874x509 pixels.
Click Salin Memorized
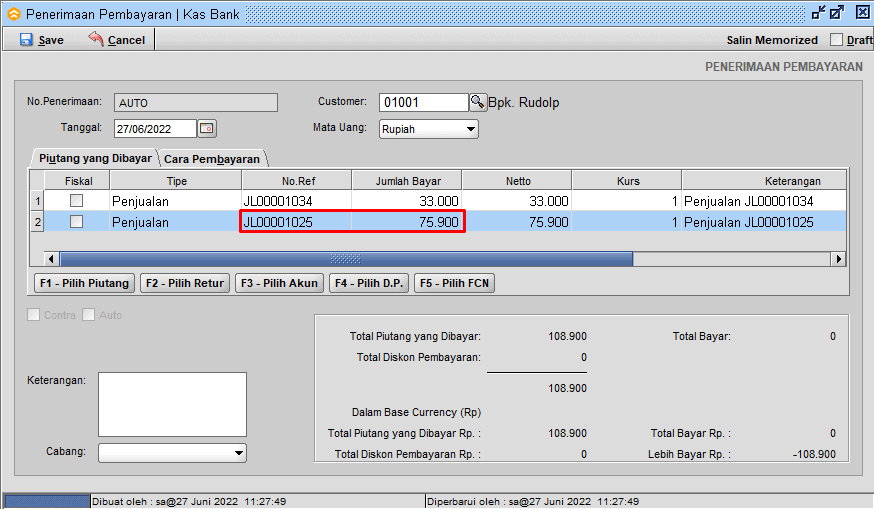[772, 40]
